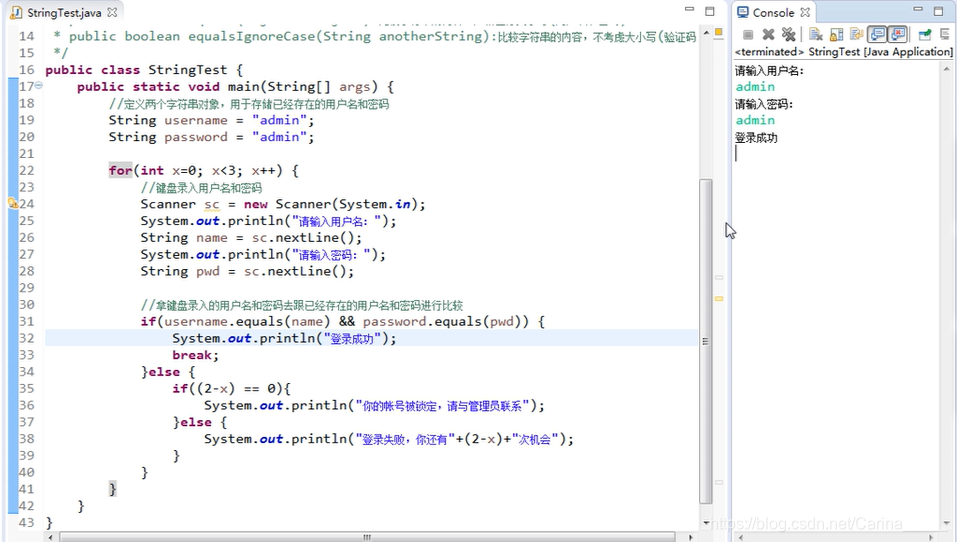
Task: Remove the launch with the single X icon
Action: (768, 35)
